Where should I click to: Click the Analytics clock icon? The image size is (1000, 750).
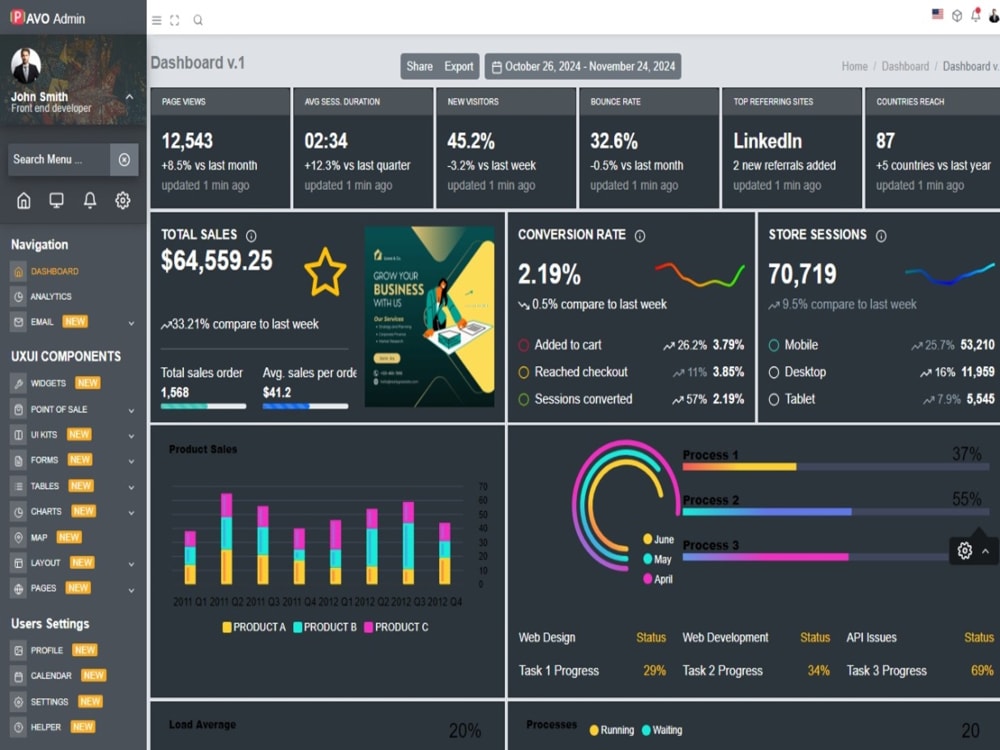click(x=18, y=297)
